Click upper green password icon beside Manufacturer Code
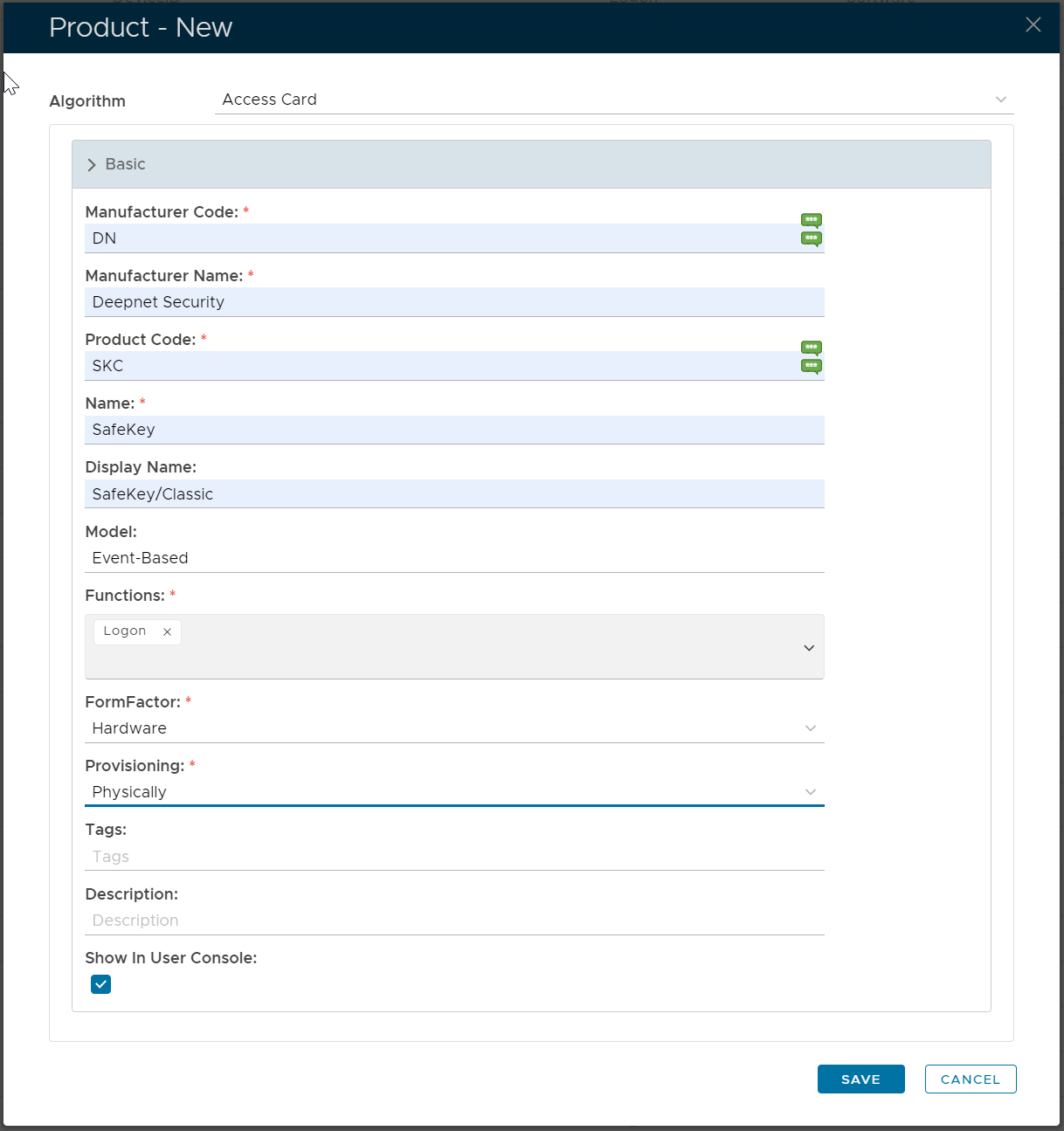The height and width of the screenshot is (1131, 1064). pyautogui.click(x=811, y=220)
